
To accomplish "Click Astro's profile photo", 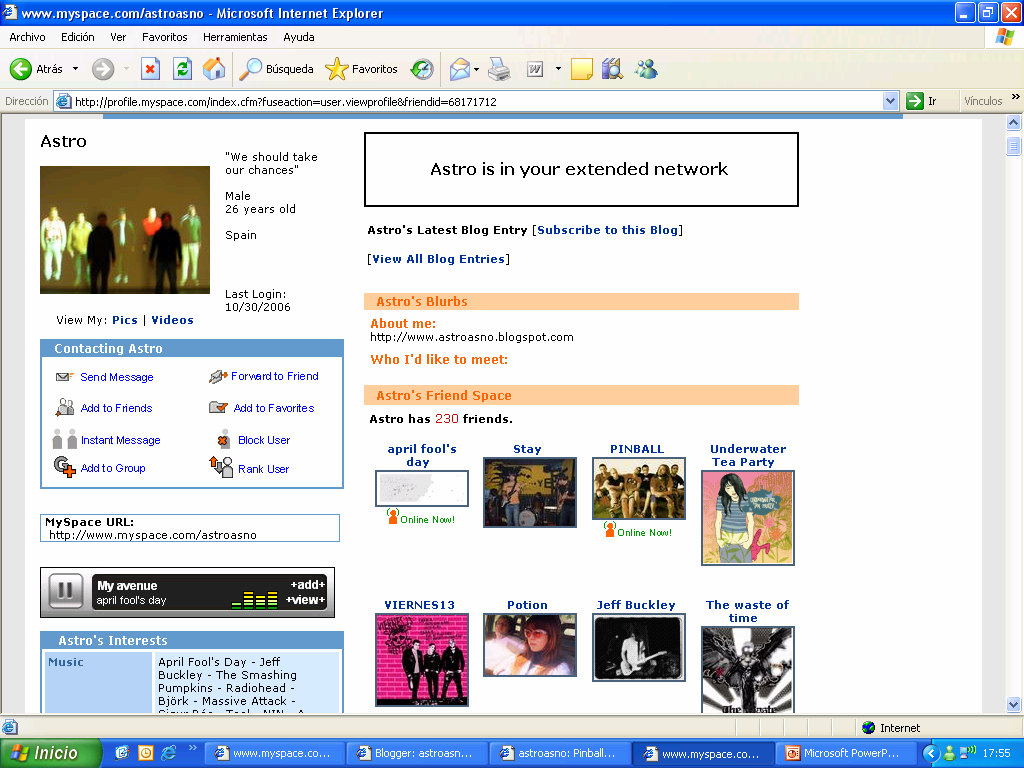I will [125, 230].
